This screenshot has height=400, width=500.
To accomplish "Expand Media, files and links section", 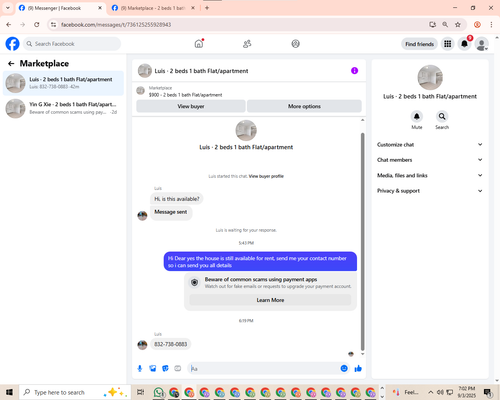I will (430, 175).
